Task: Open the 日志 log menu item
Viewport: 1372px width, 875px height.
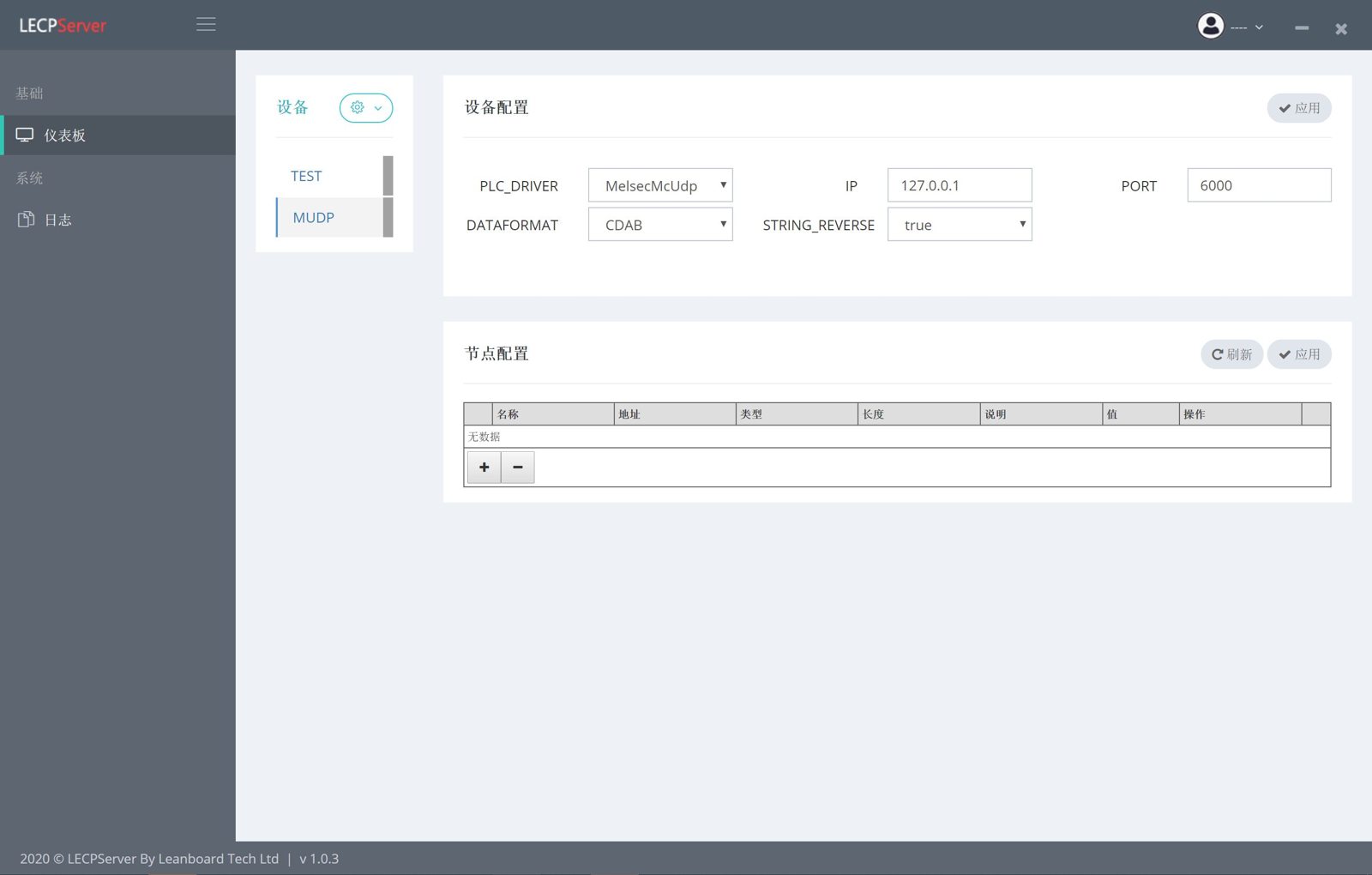Action: (x=118, y=220)
